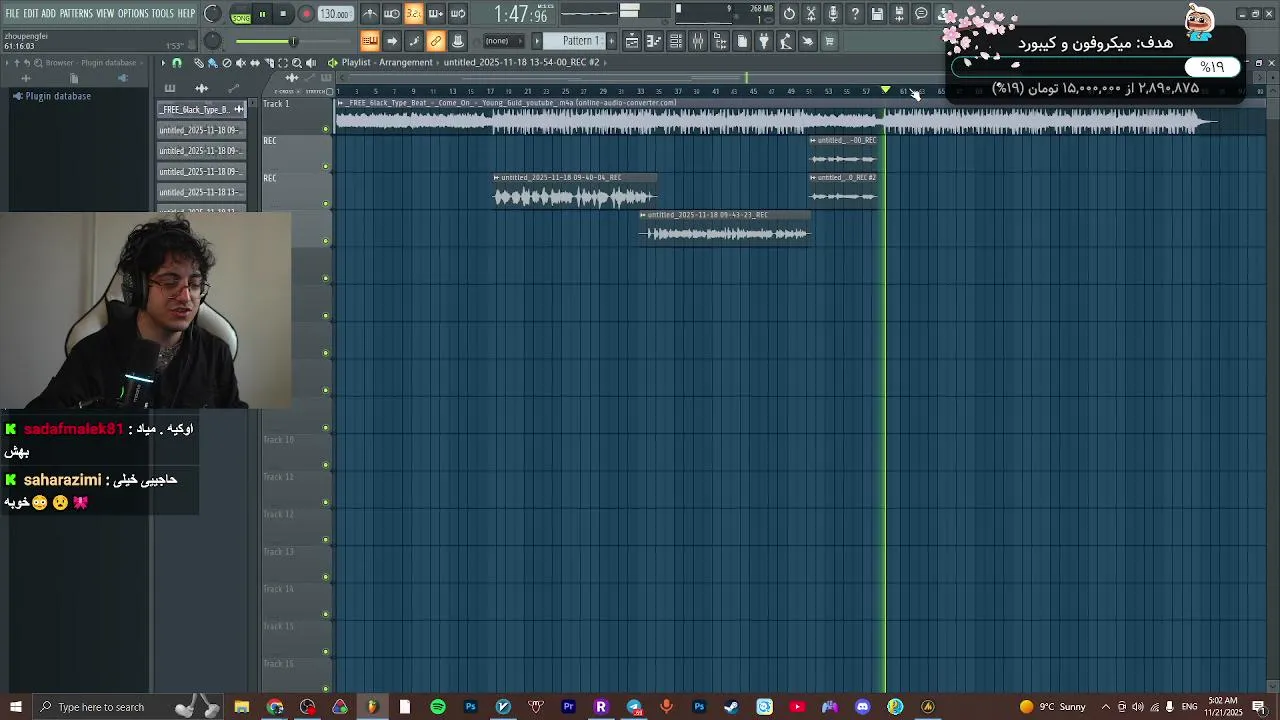Click the add new pattern plus button
The height and width of the screenshot is (720, 1280).
click(x=612, y=41)
